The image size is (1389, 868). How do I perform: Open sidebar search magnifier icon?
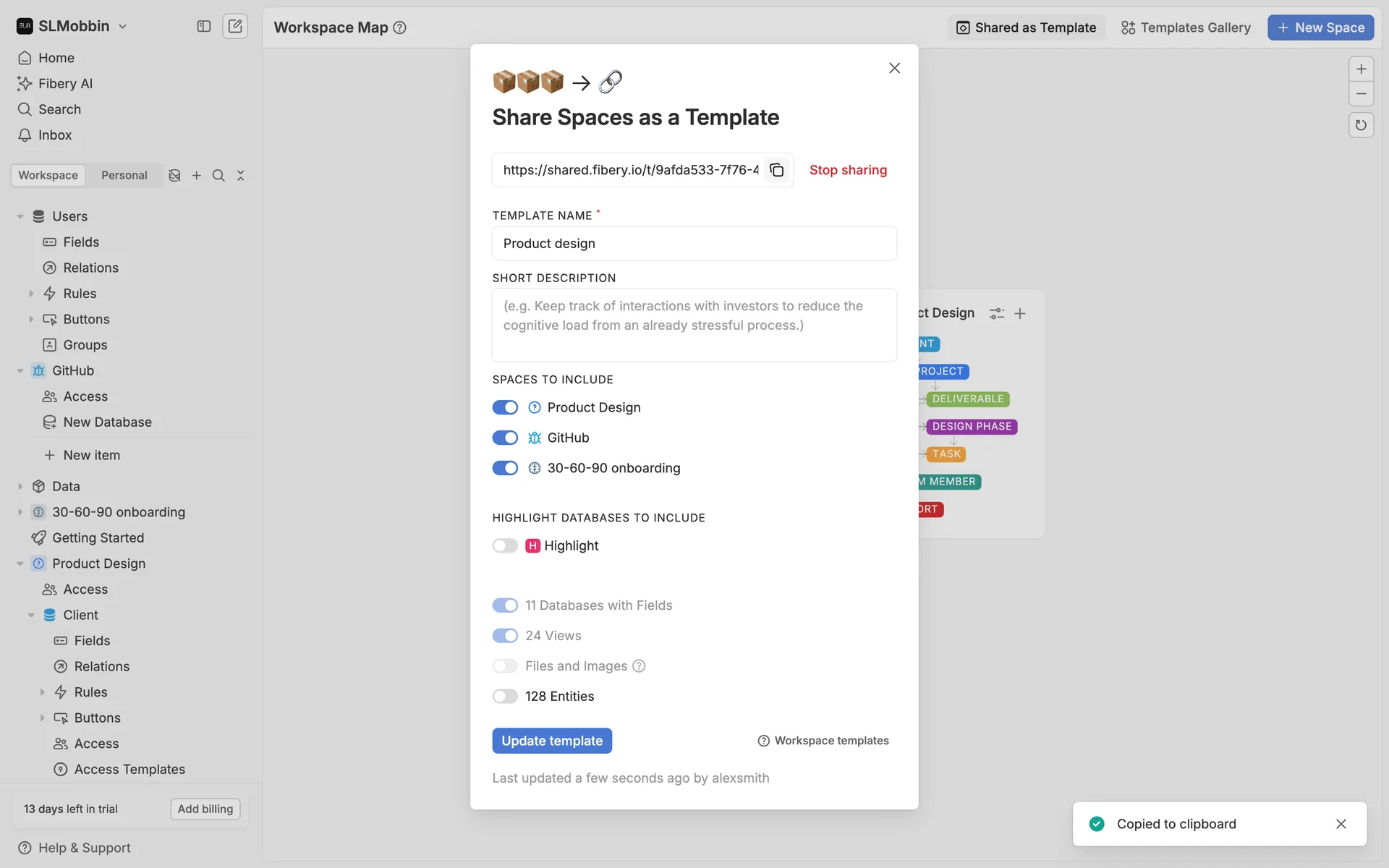[218, 176]
